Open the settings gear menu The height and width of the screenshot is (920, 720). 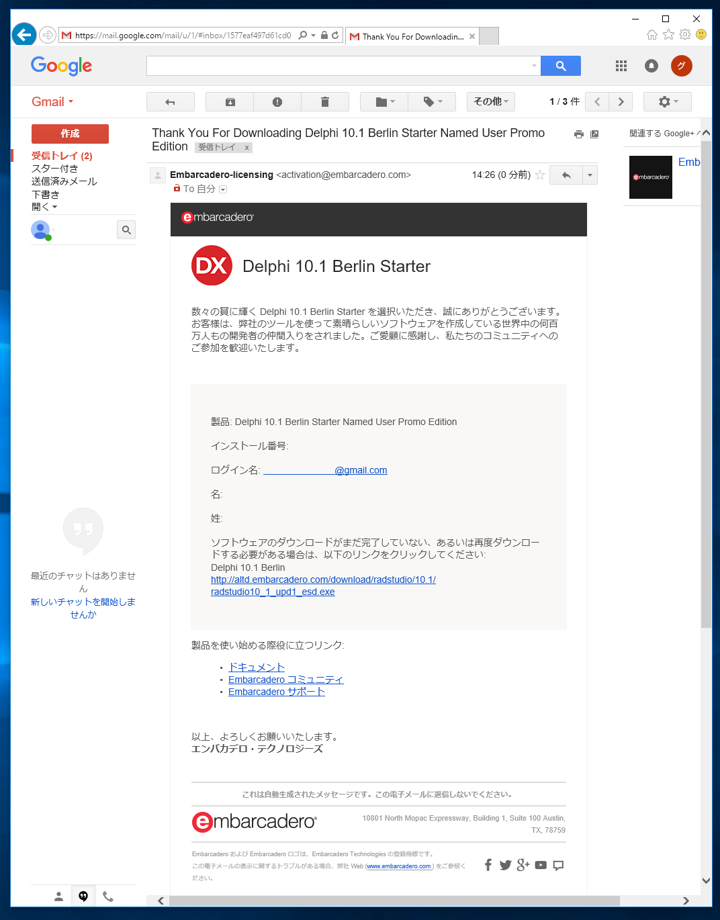pos(667,102)
